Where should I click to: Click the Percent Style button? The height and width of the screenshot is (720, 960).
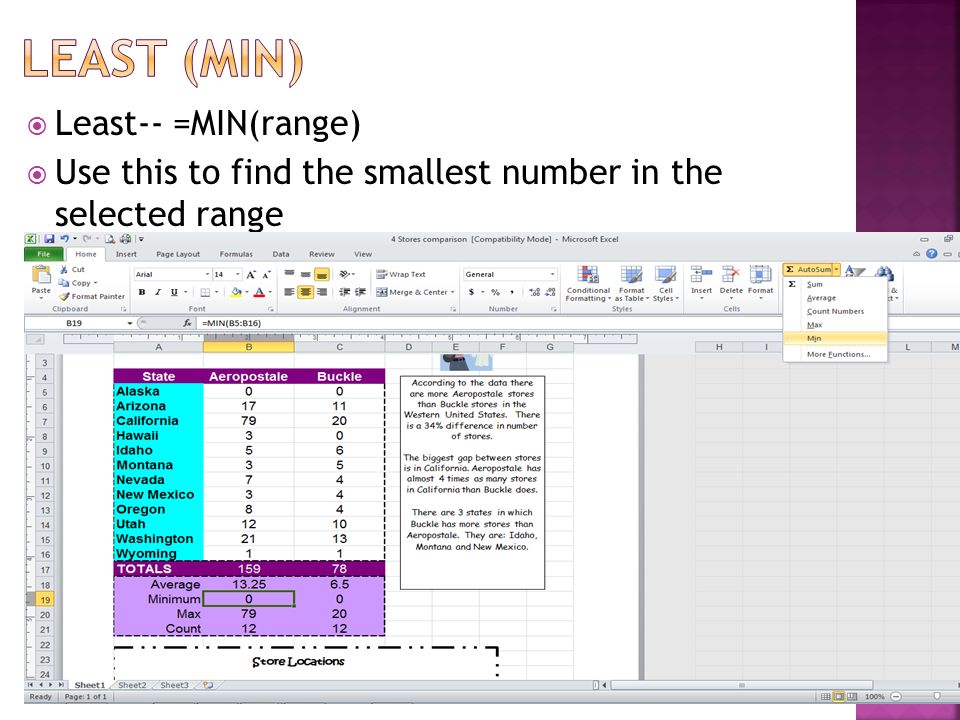click(495, 292)
